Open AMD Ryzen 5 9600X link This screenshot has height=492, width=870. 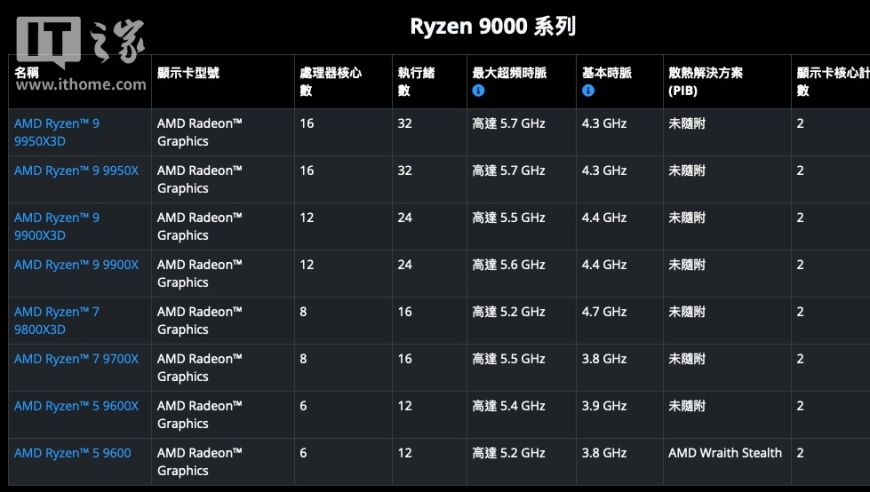[x=77, y=406]
